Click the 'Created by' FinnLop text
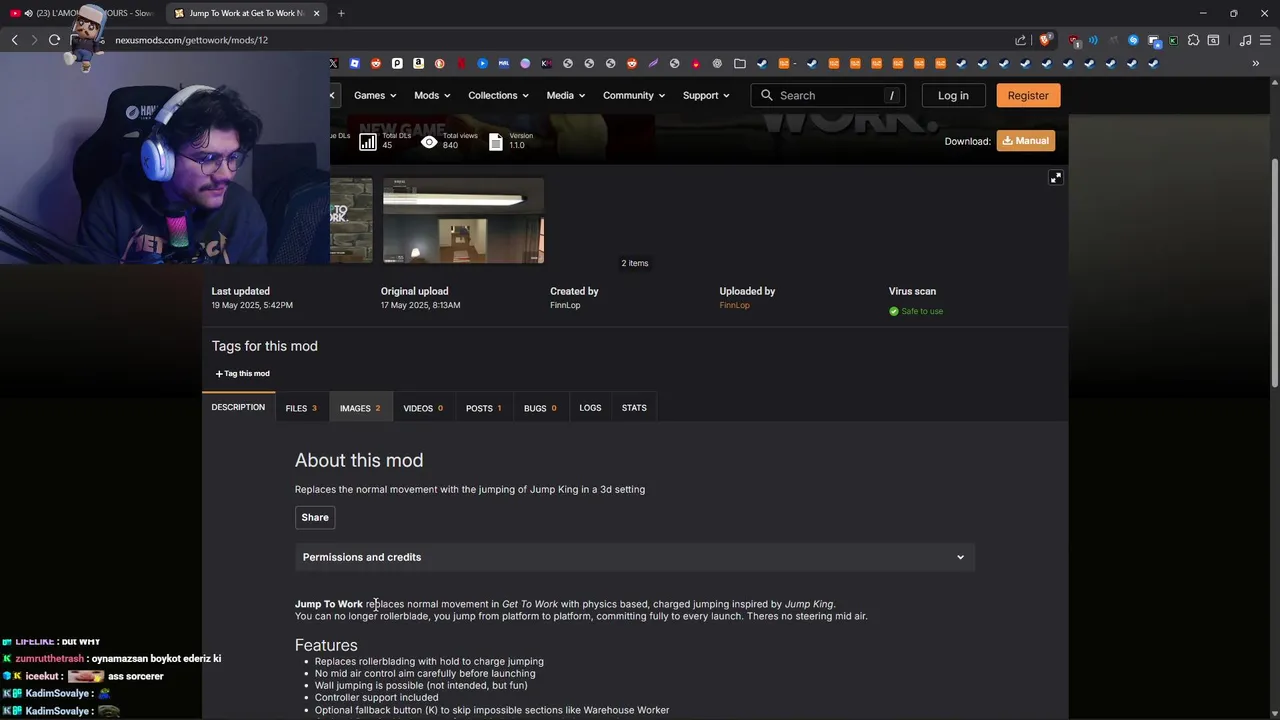This screenshot has height=720, width=1280. tap(565, 305)
